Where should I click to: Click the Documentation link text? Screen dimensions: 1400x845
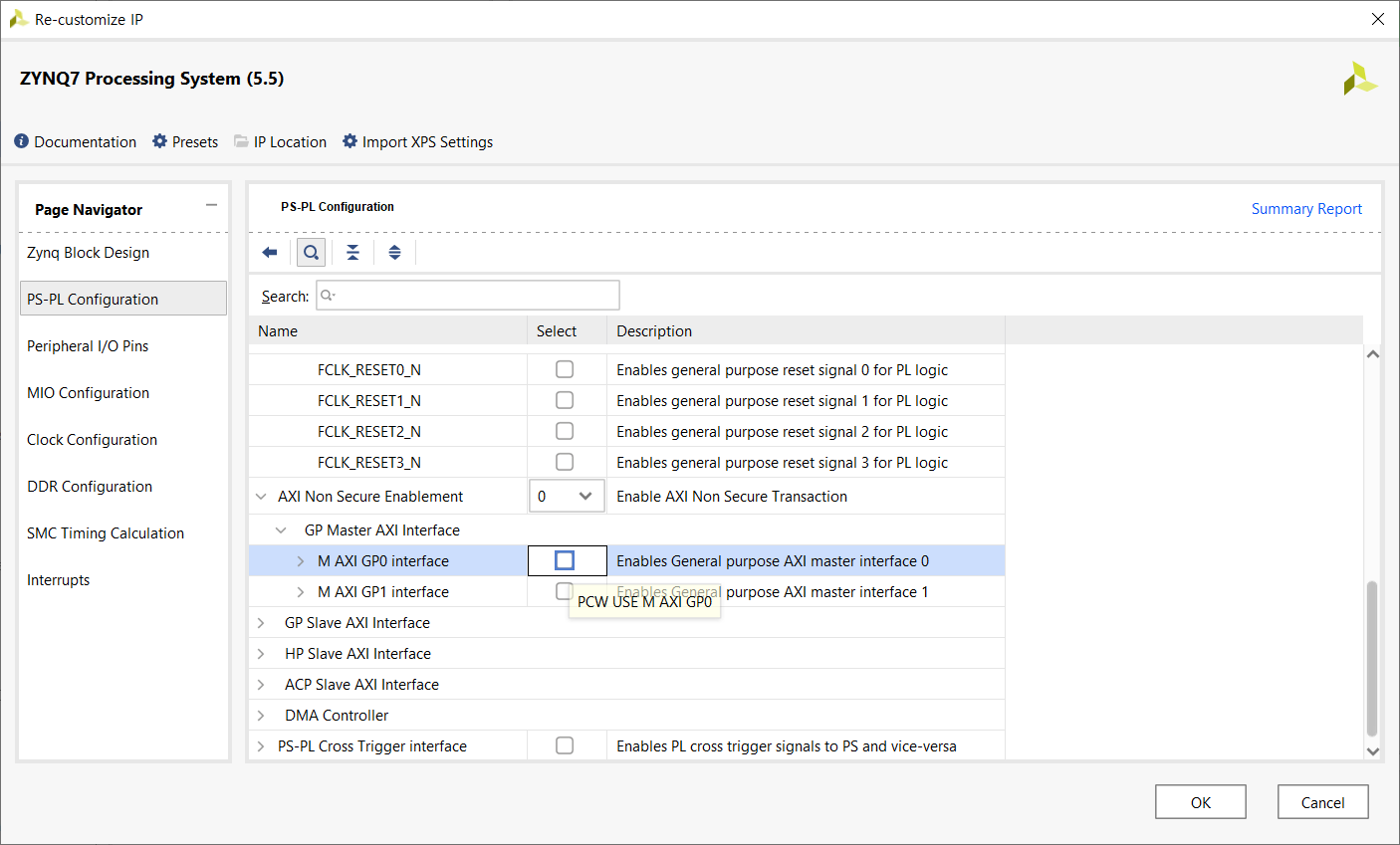[86, 141]
